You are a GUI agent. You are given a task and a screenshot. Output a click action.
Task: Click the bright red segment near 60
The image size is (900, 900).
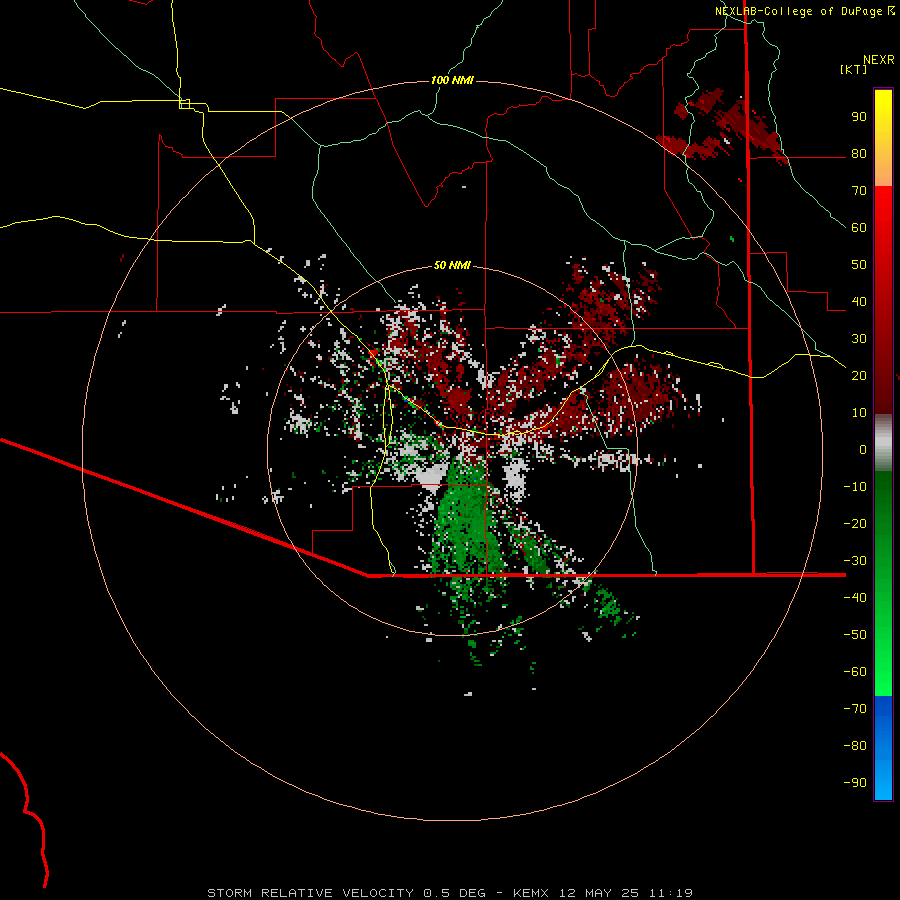pos(883,227)
